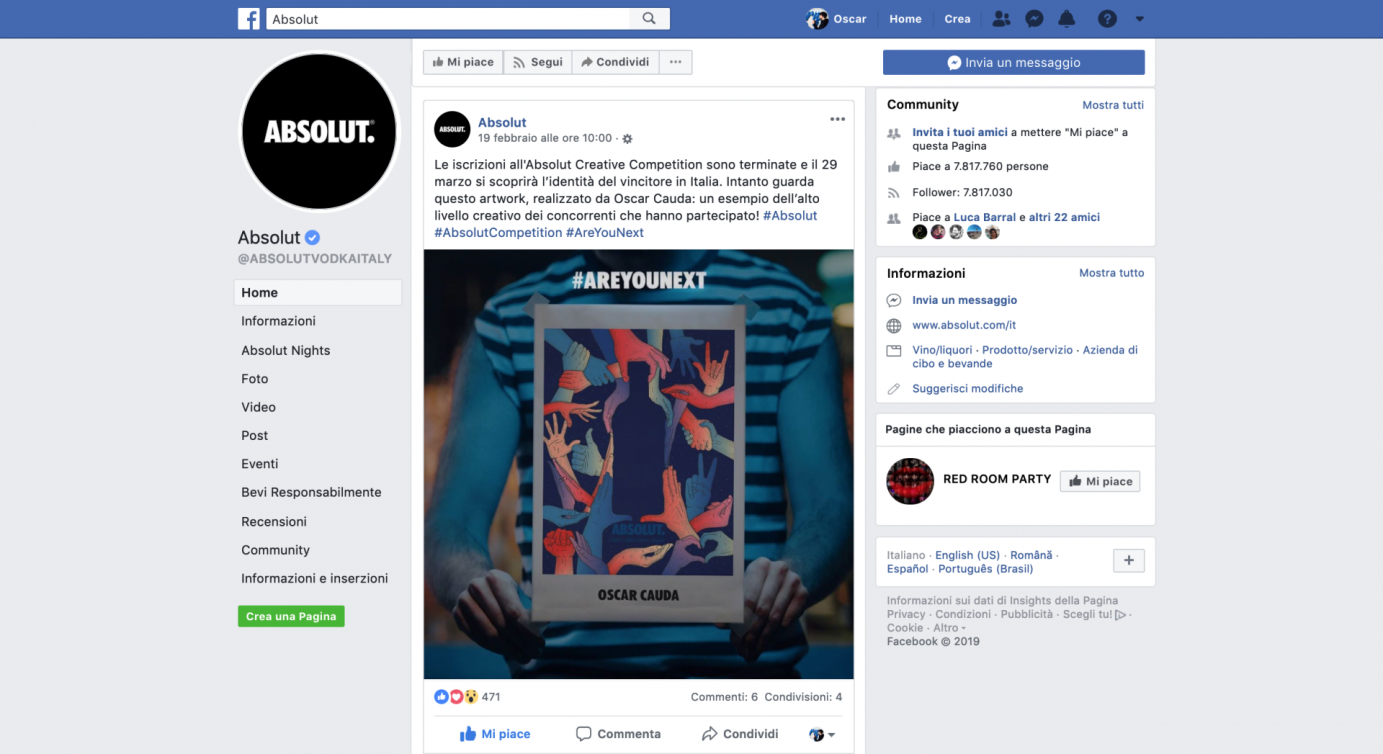The image size is (1383, 754).
Task: Open the Messenger icon in top bar
Action: pyautogui.click(x=1035, y=19)
